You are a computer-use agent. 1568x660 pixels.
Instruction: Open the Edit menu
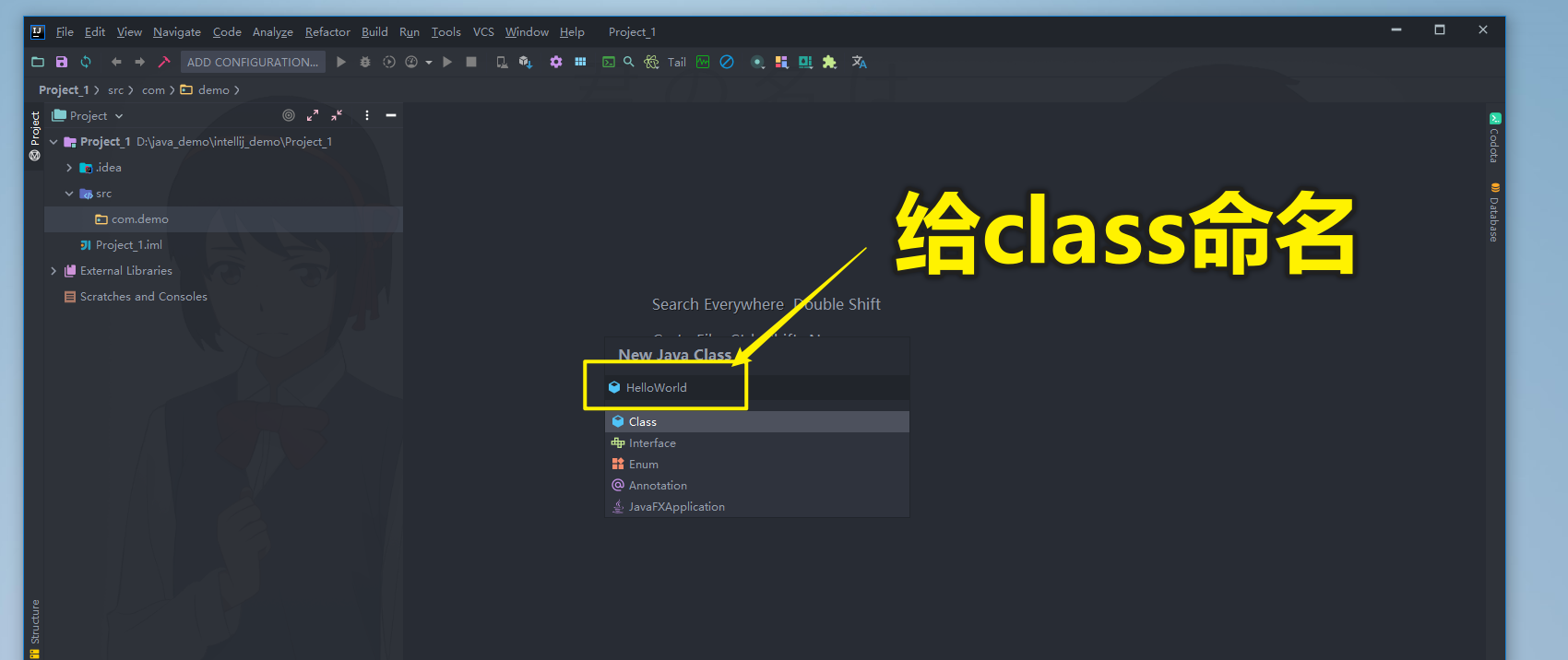pos(95,31)
